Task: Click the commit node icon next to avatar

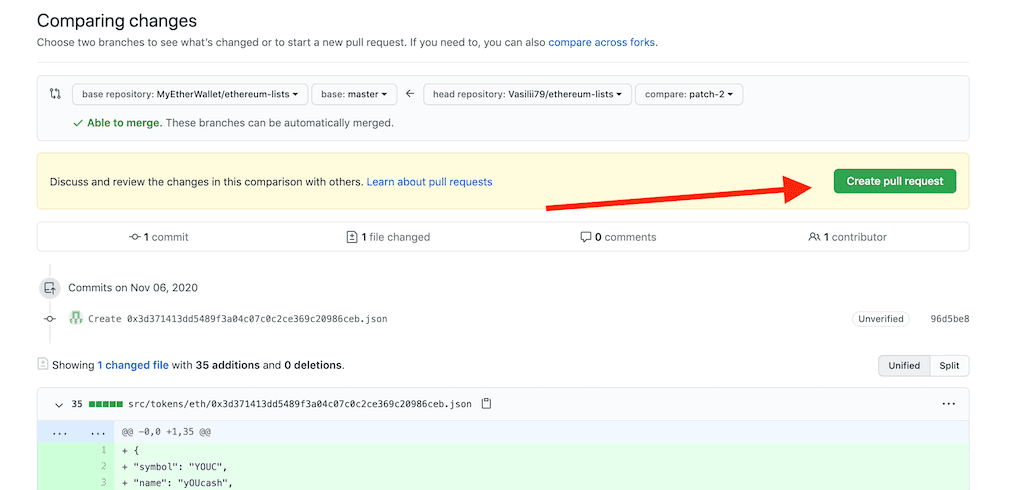Action: click(x=50, y=319)
